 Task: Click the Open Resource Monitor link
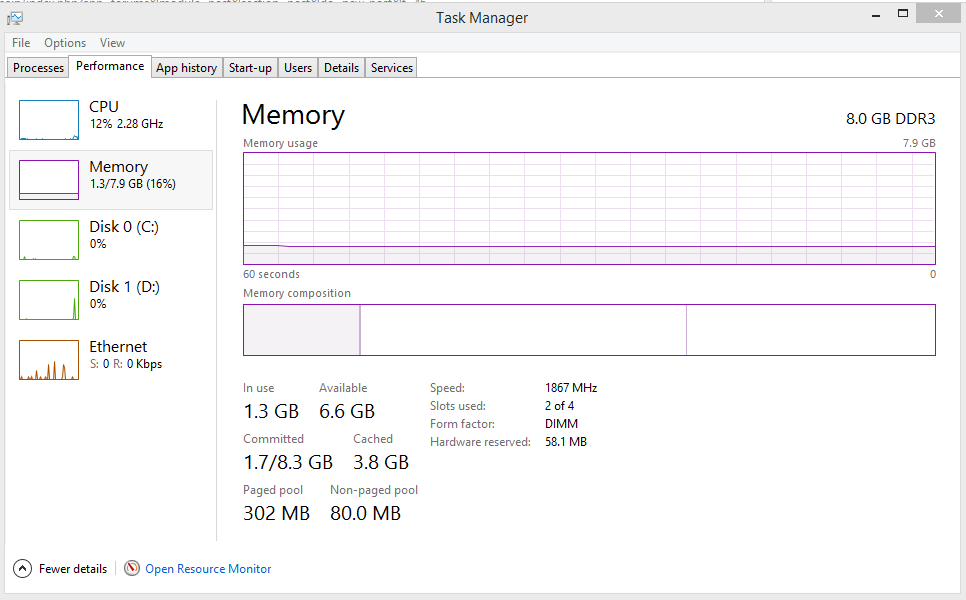coord(208,569)
